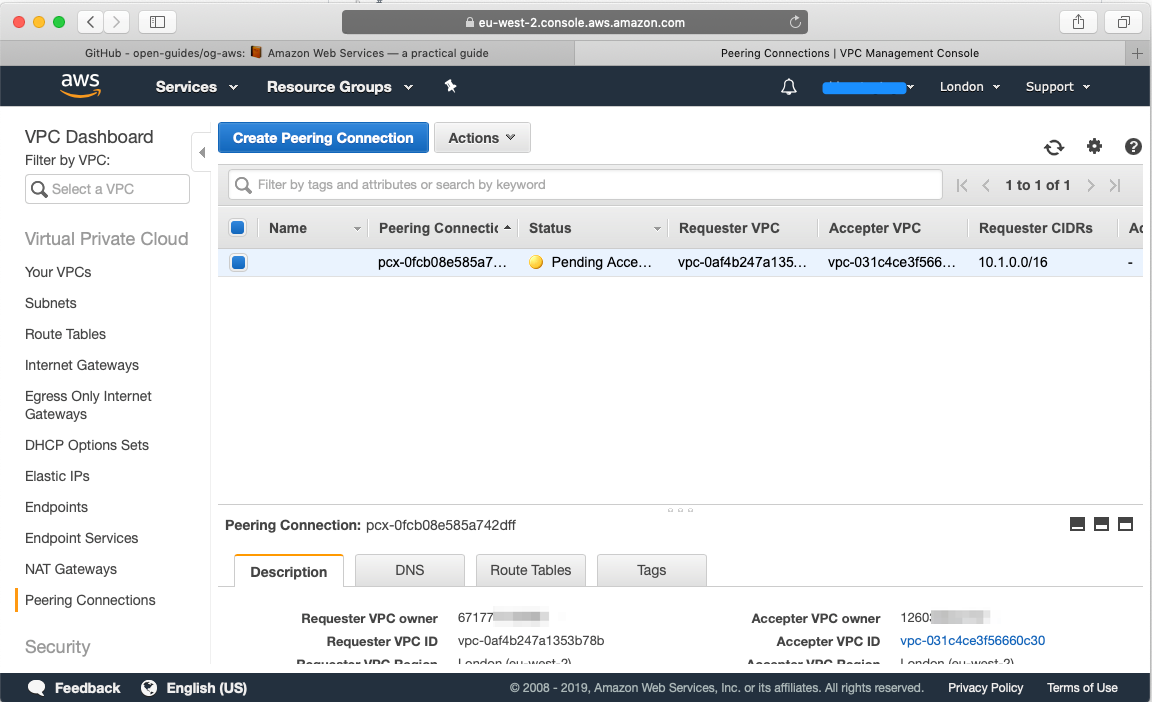Switch to the Description tab
Viewport: 1152px width, 702px height.
tap(289, 571)
